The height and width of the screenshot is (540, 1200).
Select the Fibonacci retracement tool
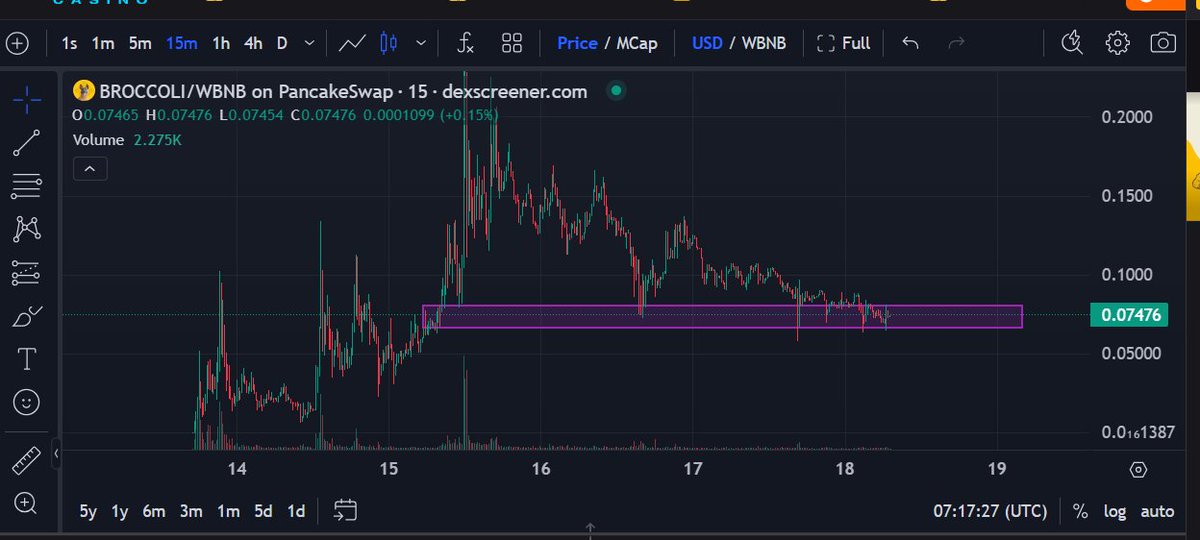coord(27,185)
